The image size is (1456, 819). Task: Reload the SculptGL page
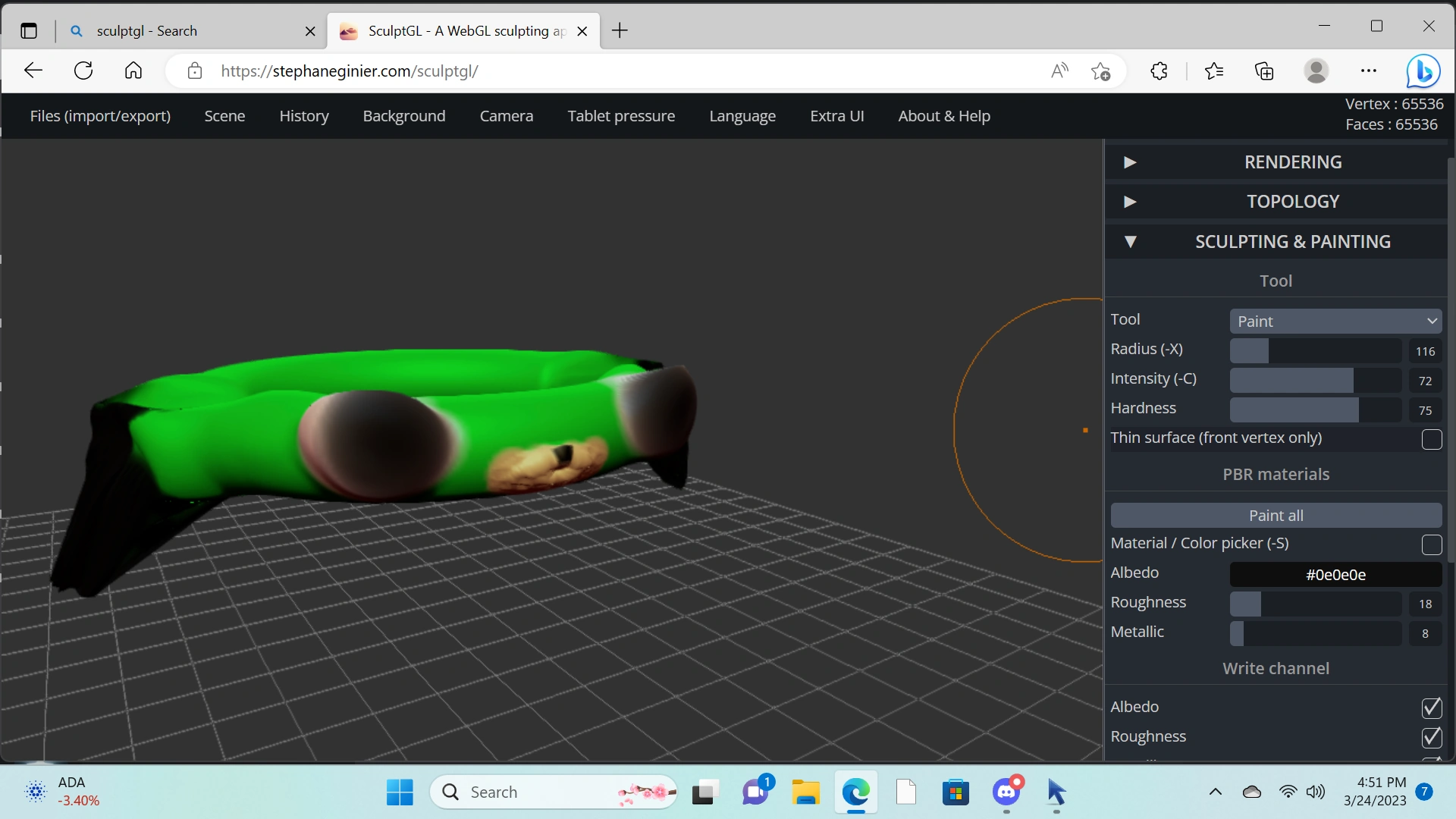[83, 71]
